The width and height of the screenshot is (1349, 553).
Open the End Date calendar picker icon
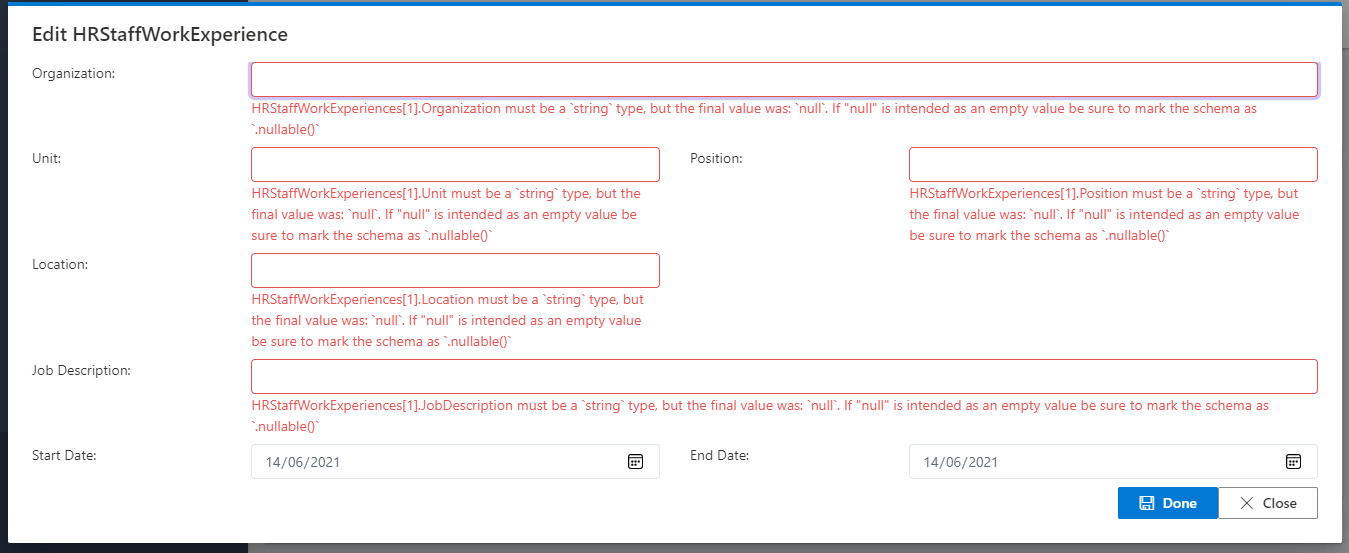1292,461
